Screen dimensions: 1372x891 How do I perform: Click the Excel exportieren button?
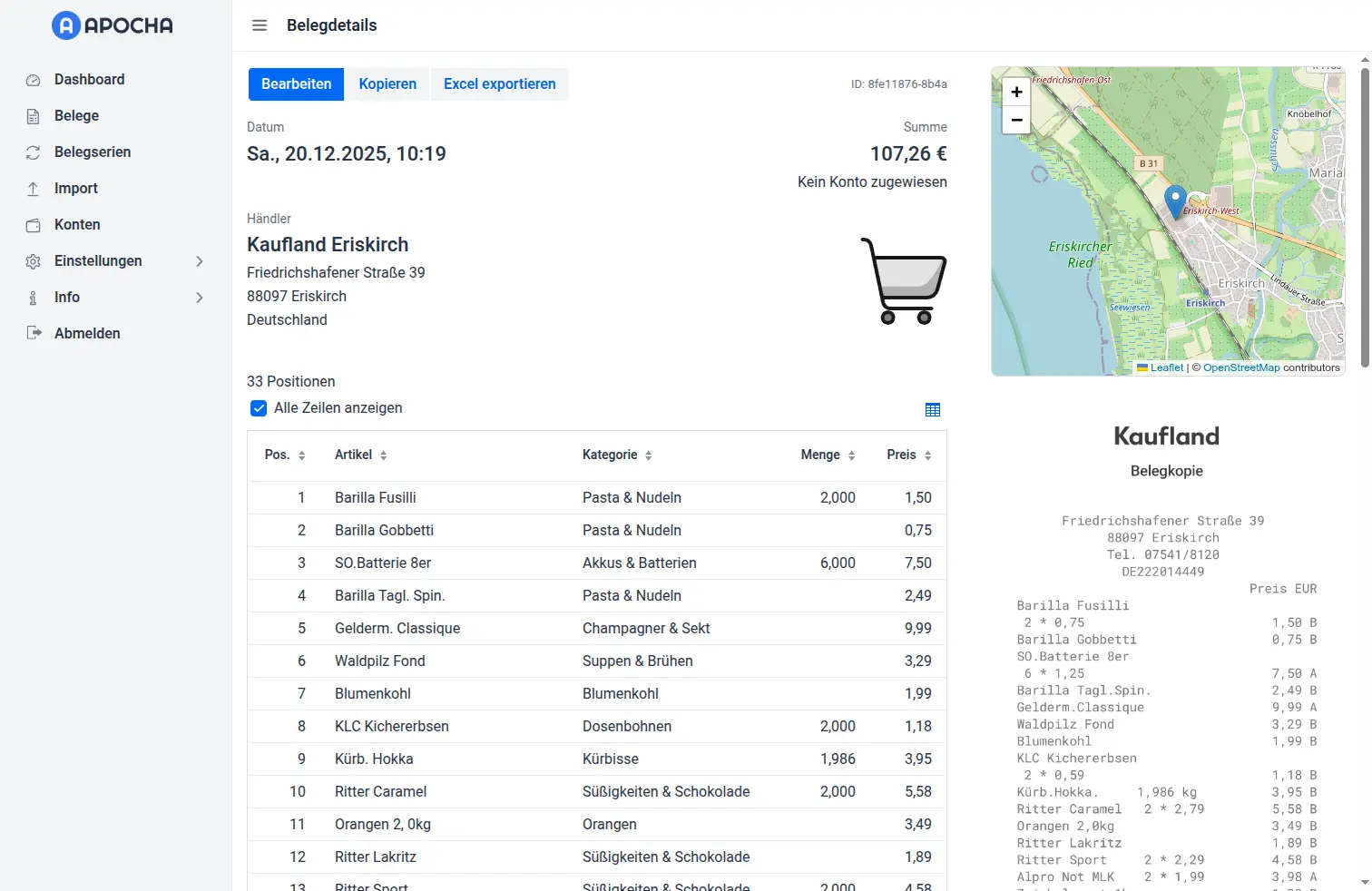point(499,83)
